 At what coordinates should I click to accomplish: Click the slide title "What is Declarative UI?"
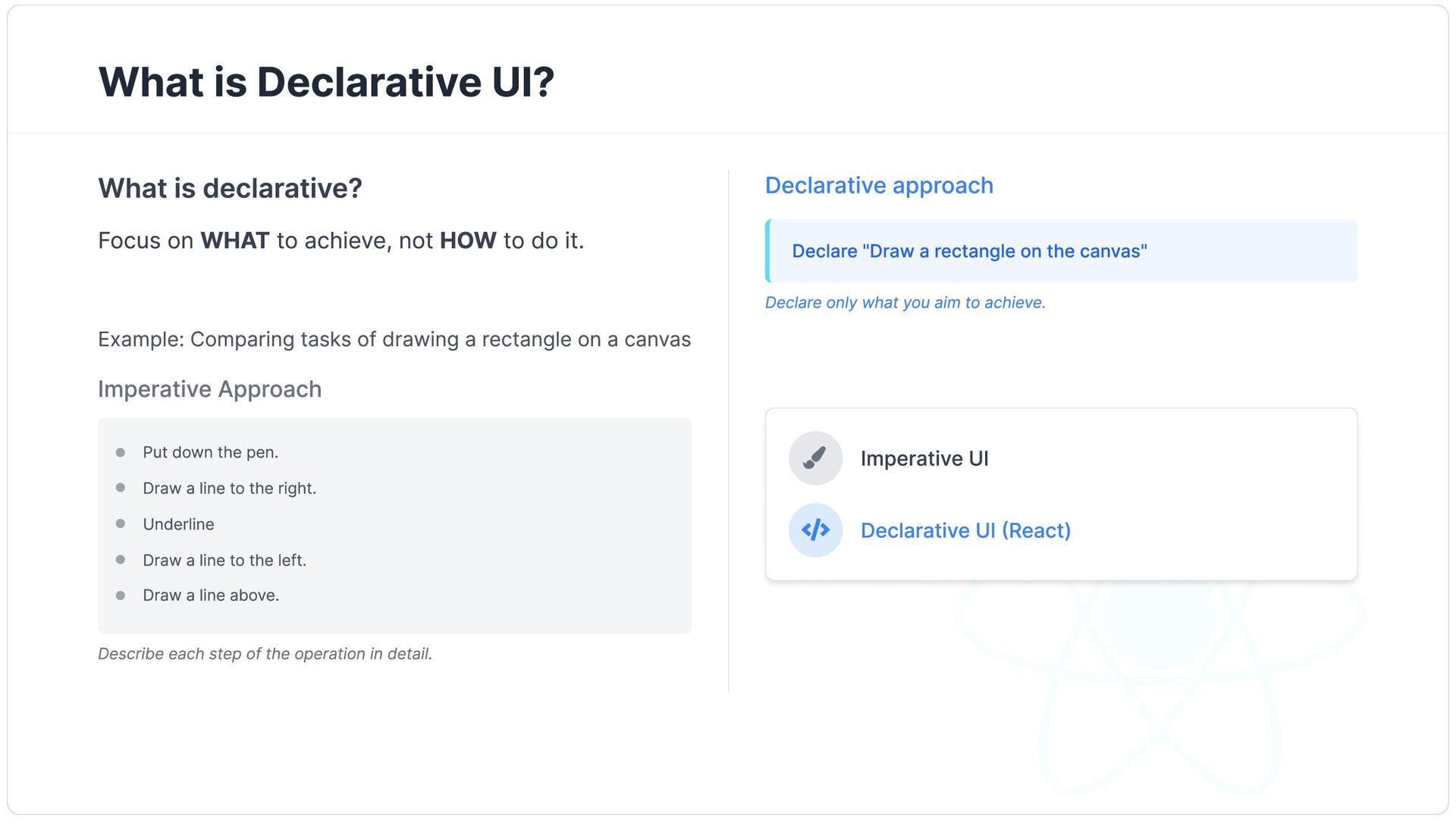coord(326,82)
